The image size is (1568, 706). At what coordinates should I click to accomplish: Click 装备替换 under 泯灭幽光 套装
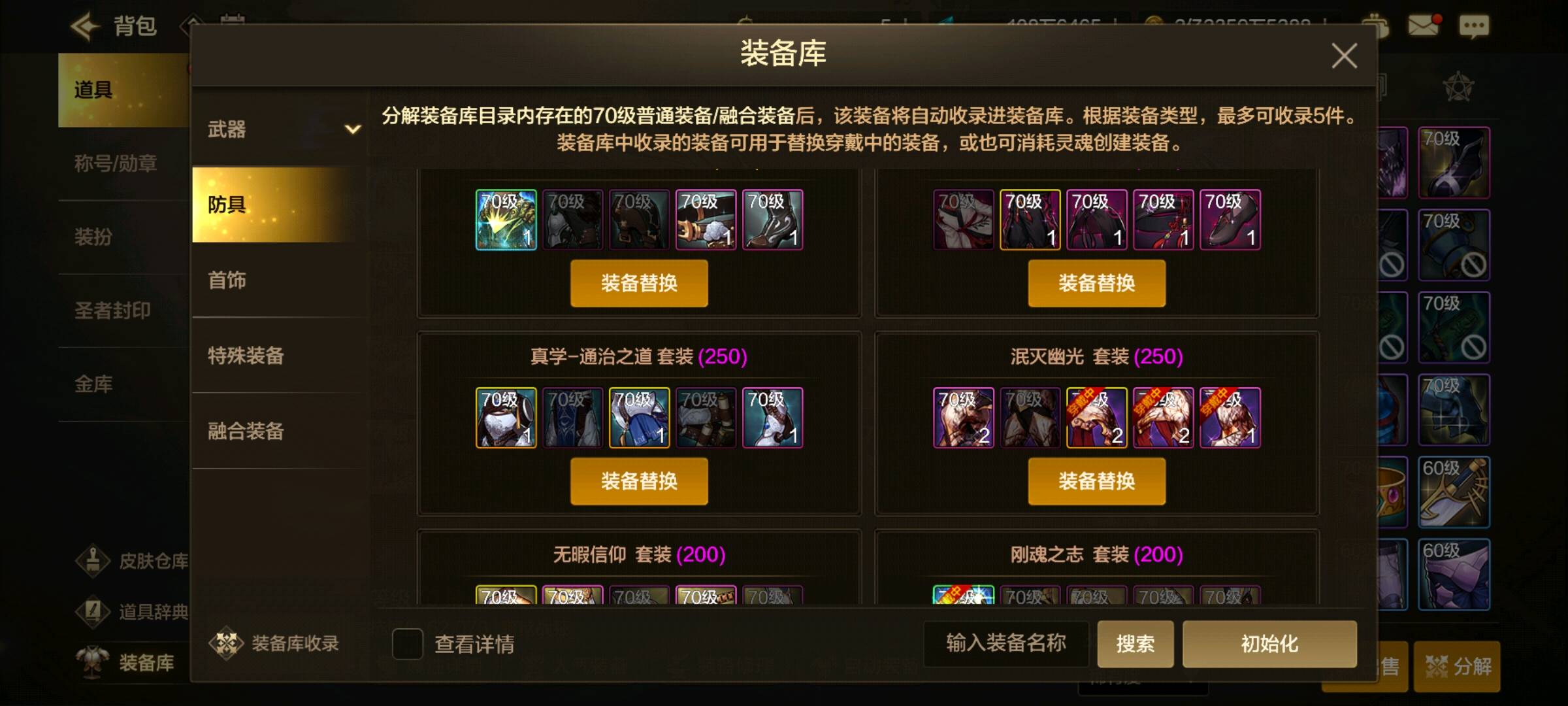(1096, 481)
